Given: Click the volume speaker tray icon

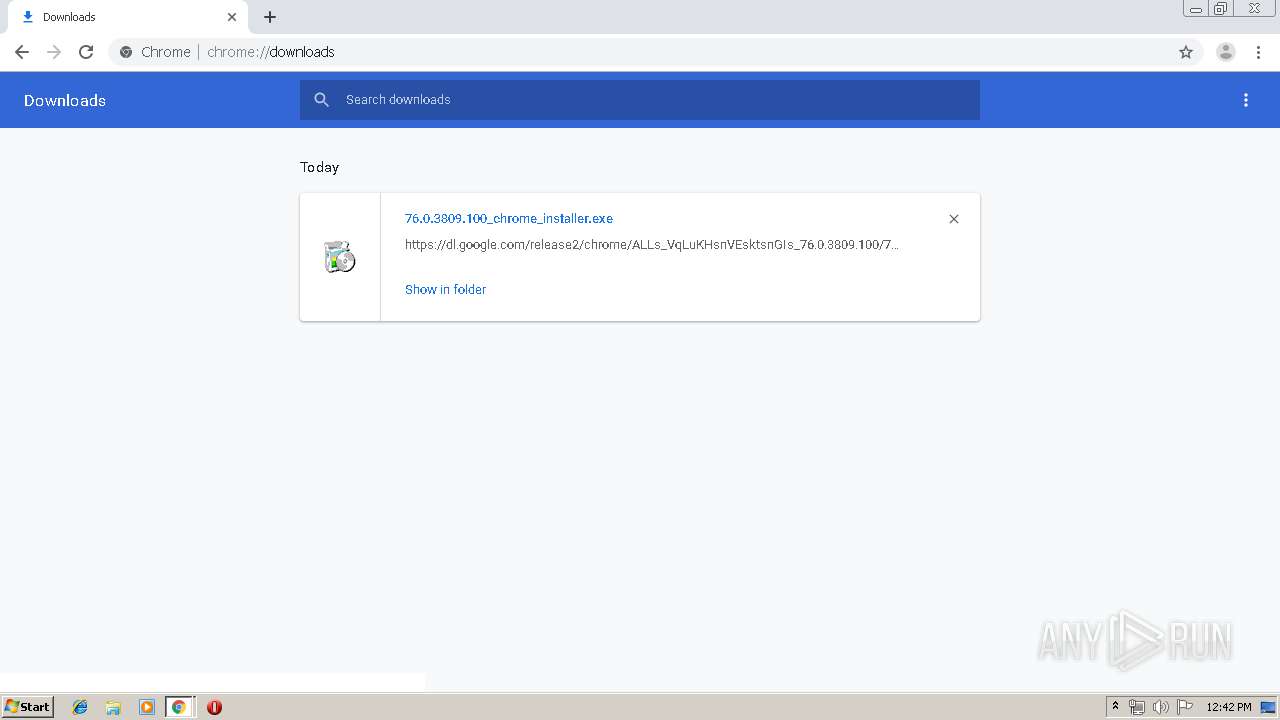Looking at the screenshot, I should 1161,707.
